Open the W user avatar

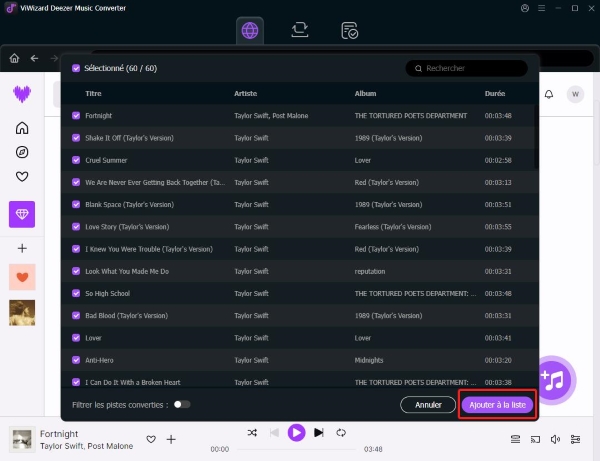(575, 94)
